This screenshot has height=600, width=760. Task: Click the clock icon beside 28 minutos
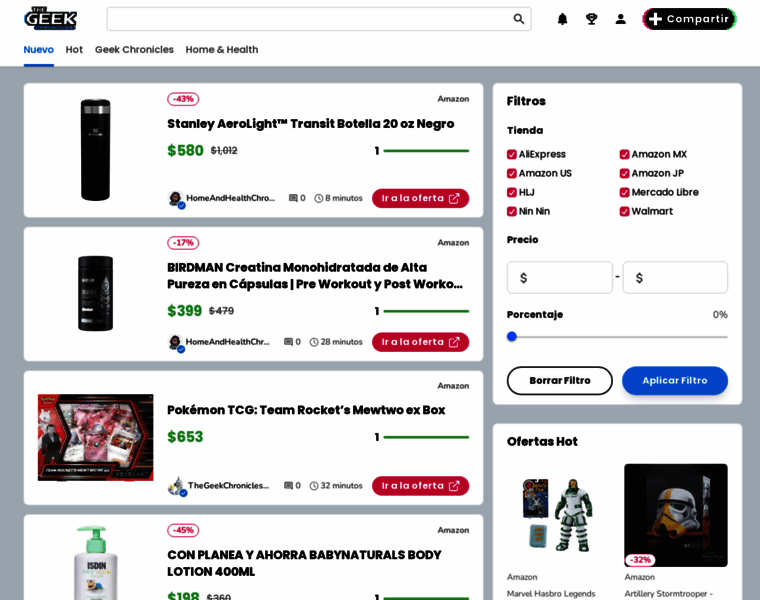314,342
